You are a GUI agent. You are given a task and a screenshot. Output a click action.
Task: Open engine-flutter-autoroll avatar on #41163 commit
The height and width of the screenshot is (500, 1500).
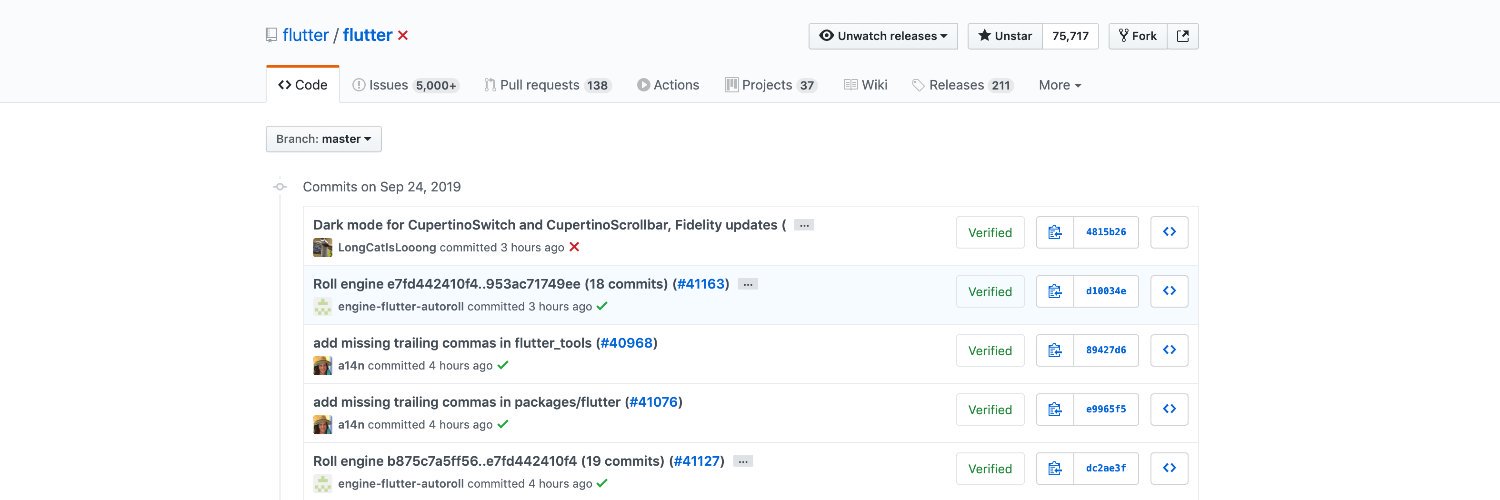323,306
